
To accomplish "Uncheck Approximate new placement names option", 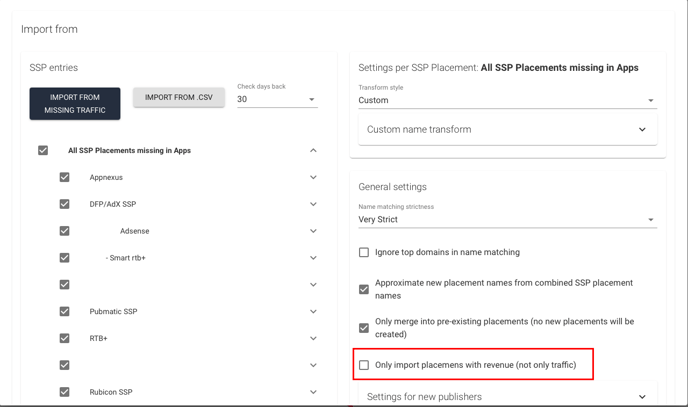I will pos(364,289).
